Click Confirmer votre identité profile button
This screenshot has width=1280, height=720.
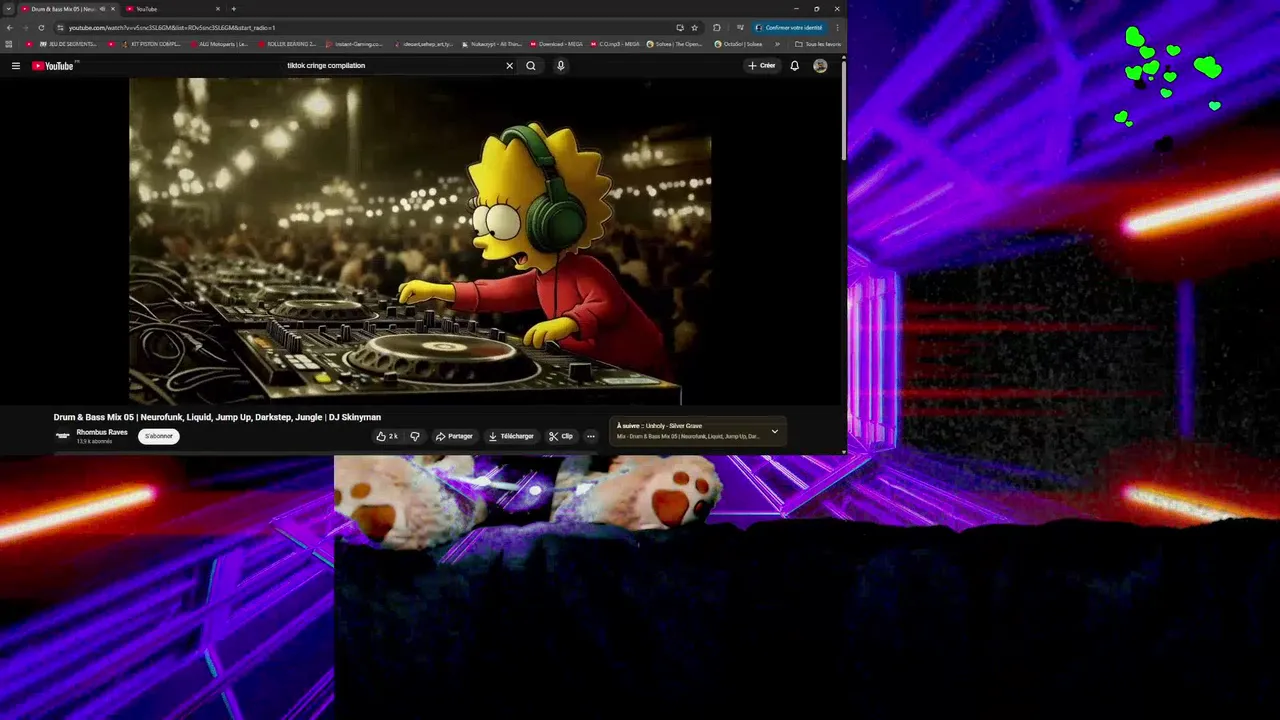click(x=789, y=27)
